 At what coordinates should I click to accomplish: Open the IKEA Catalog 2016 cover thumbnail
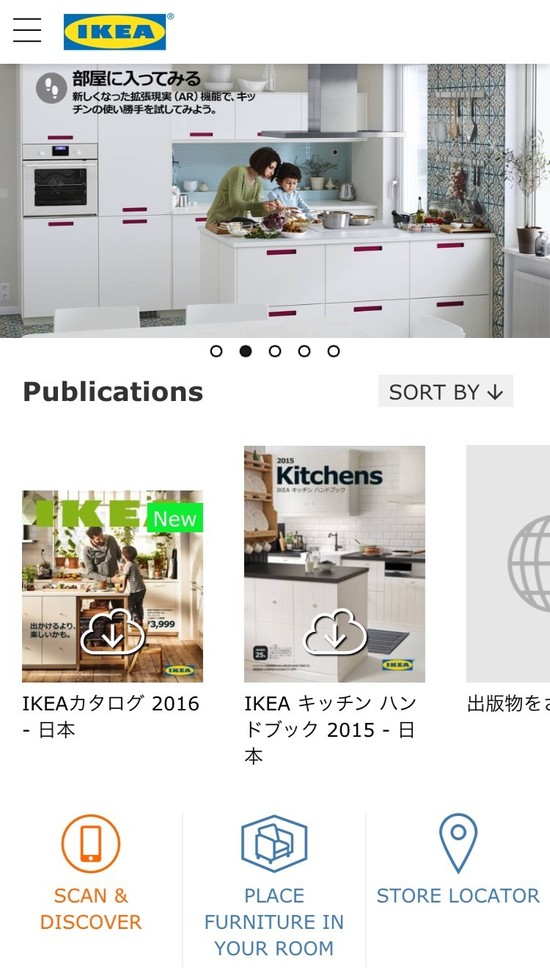(113, 586)
